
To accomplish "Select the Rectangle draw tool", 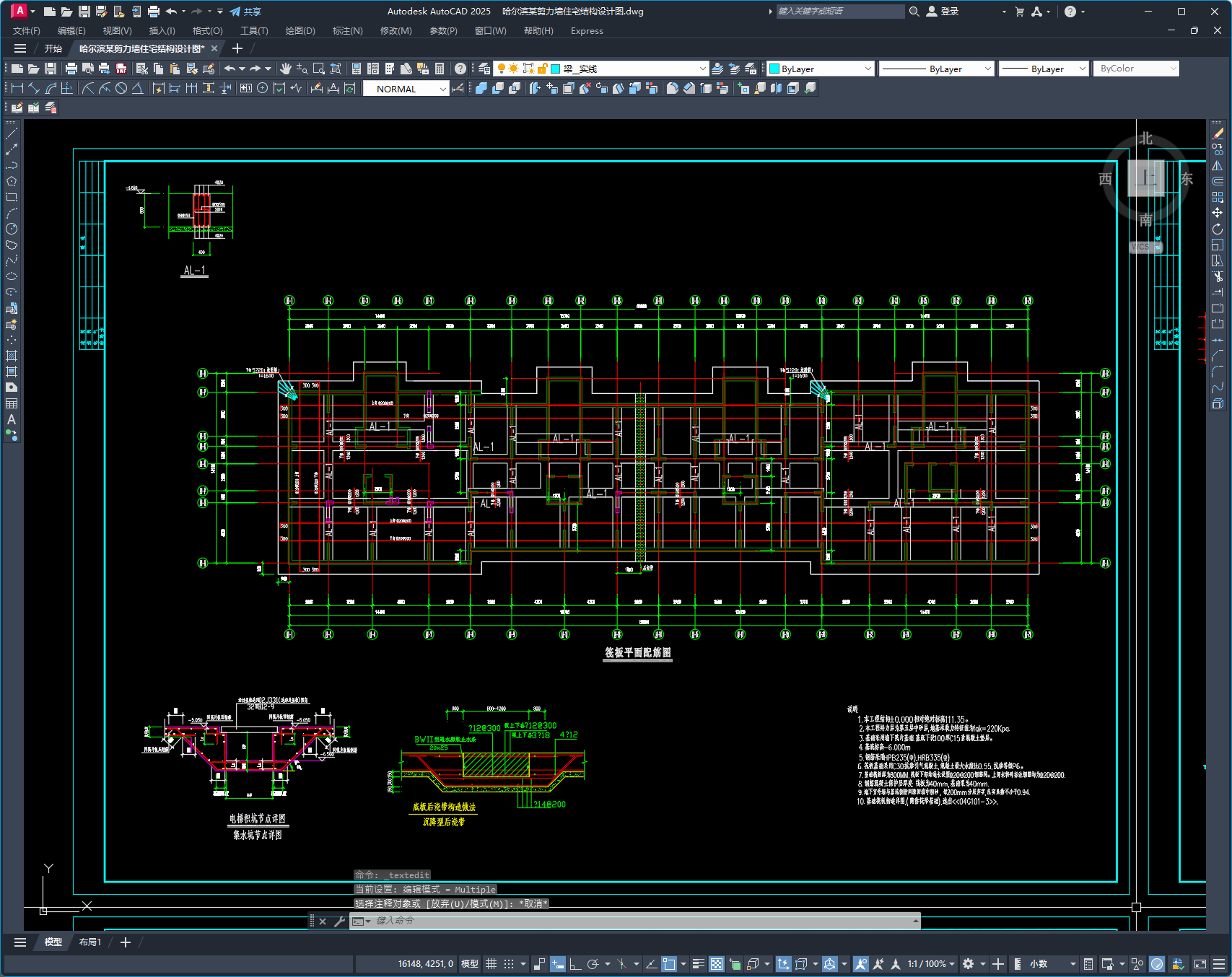I will (12, 197).
